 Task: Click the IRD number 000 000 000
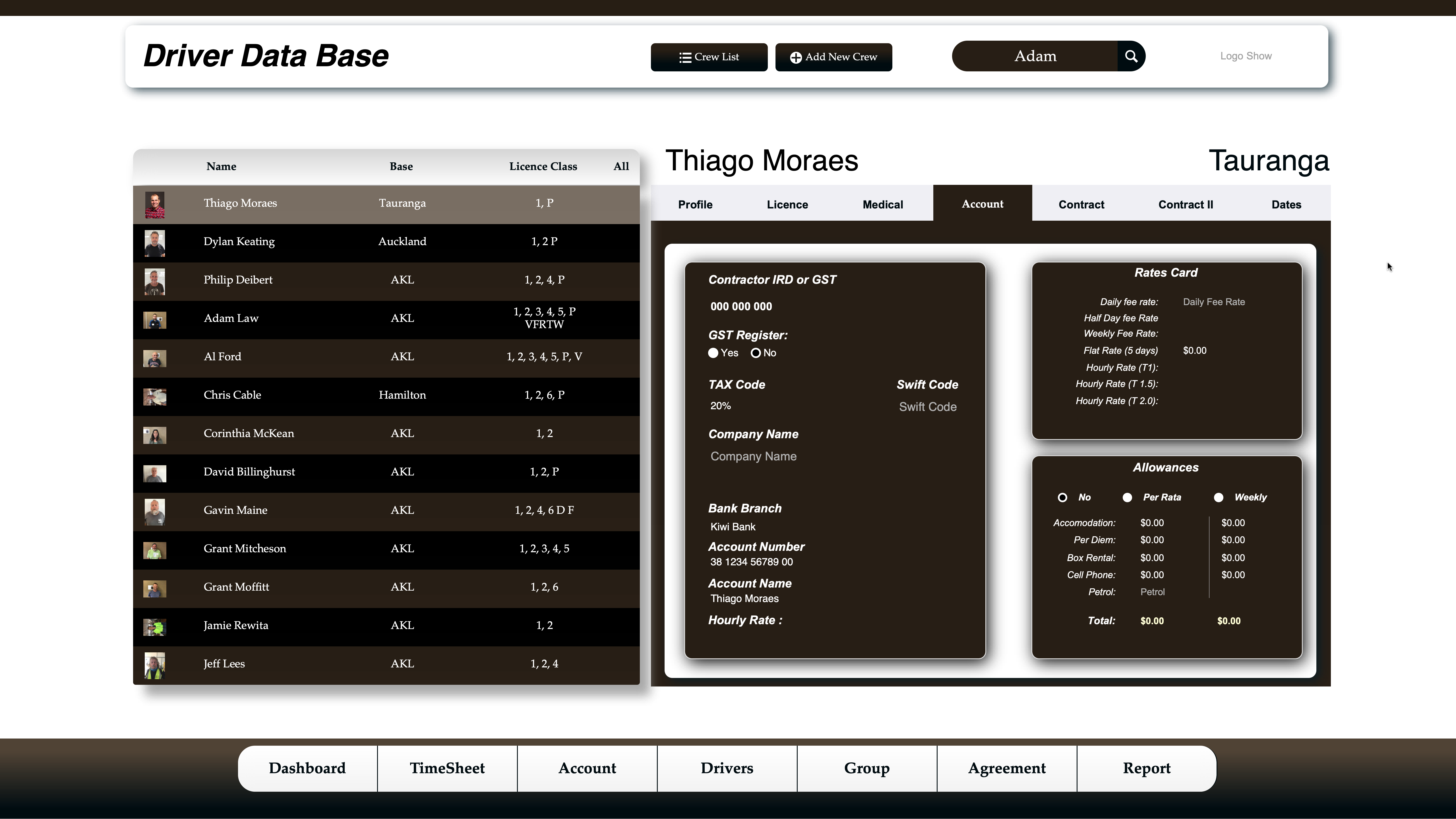[741, 306]
